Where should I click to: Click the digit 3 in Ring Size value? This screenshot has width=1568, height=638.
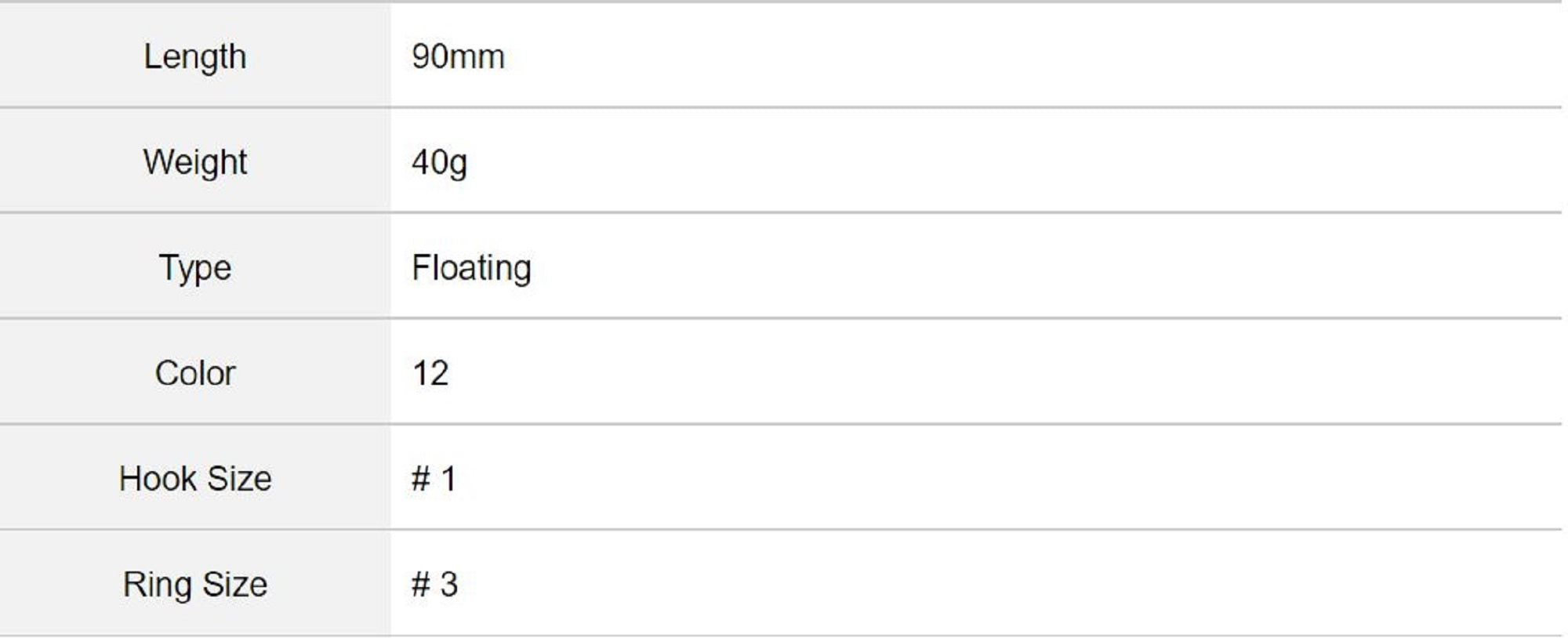pos(449,585)
